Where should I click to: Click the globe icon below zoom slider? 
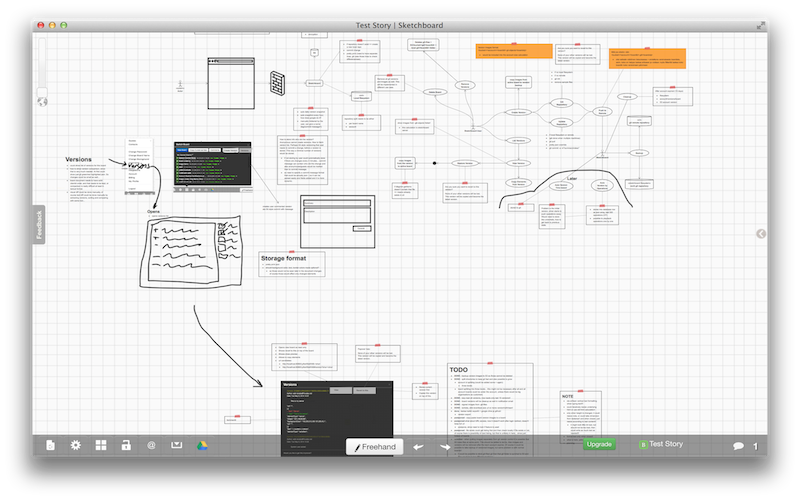pos(42,102)
